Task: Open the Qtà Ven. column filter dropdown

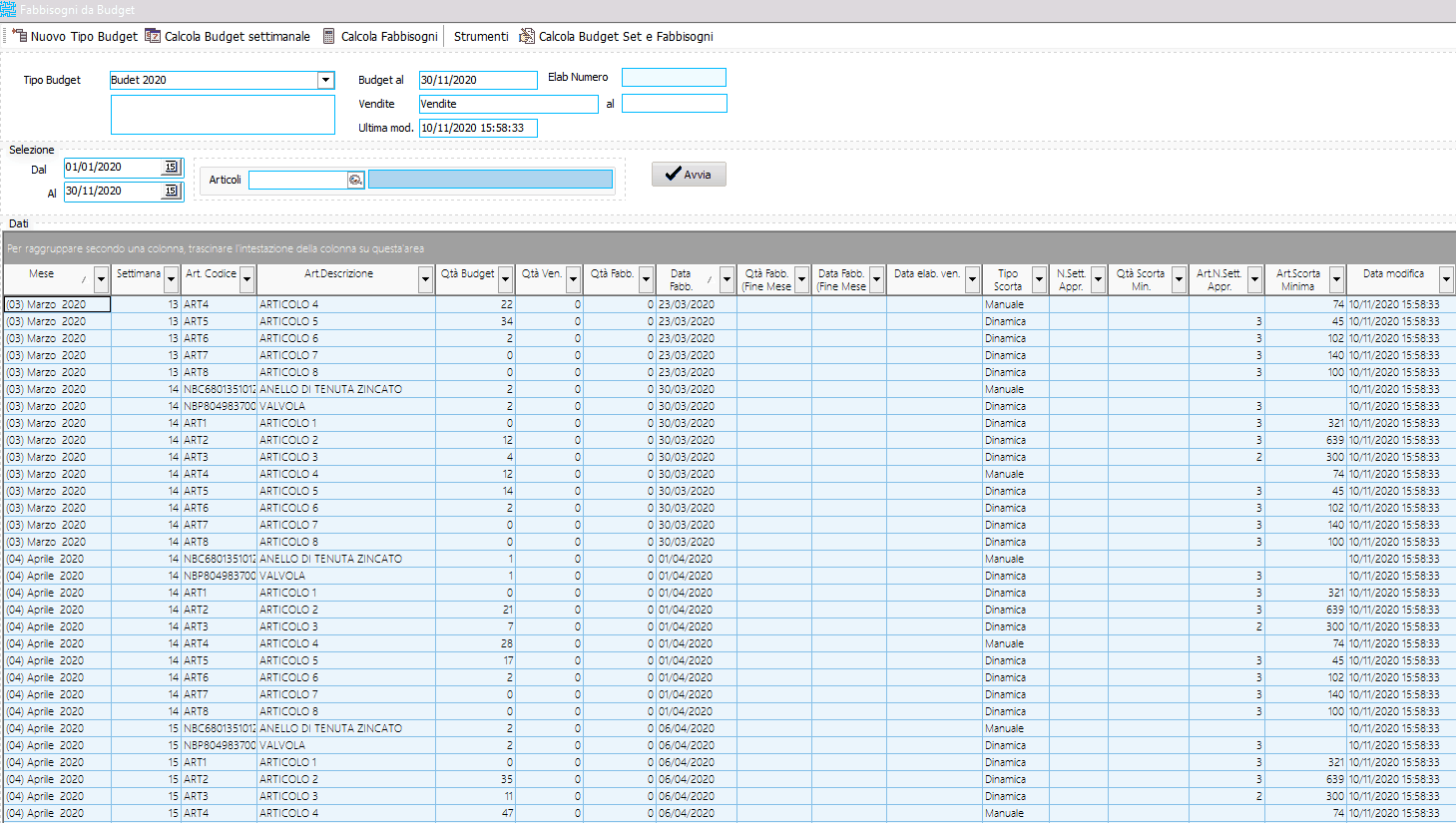Action: (x=574, y=279)
